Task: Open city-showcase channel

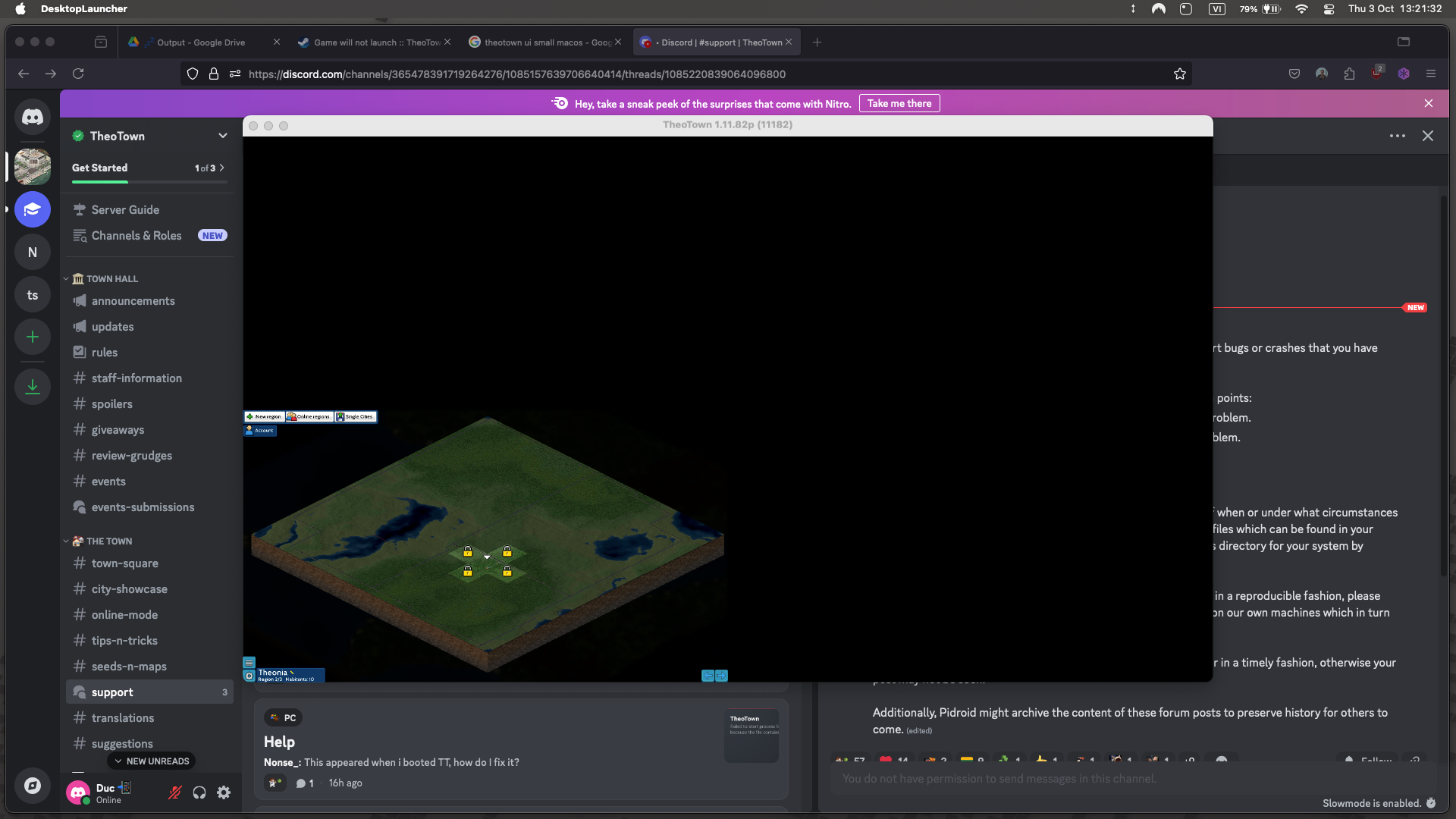Action: pyautogui.click(x=149, y=588)
